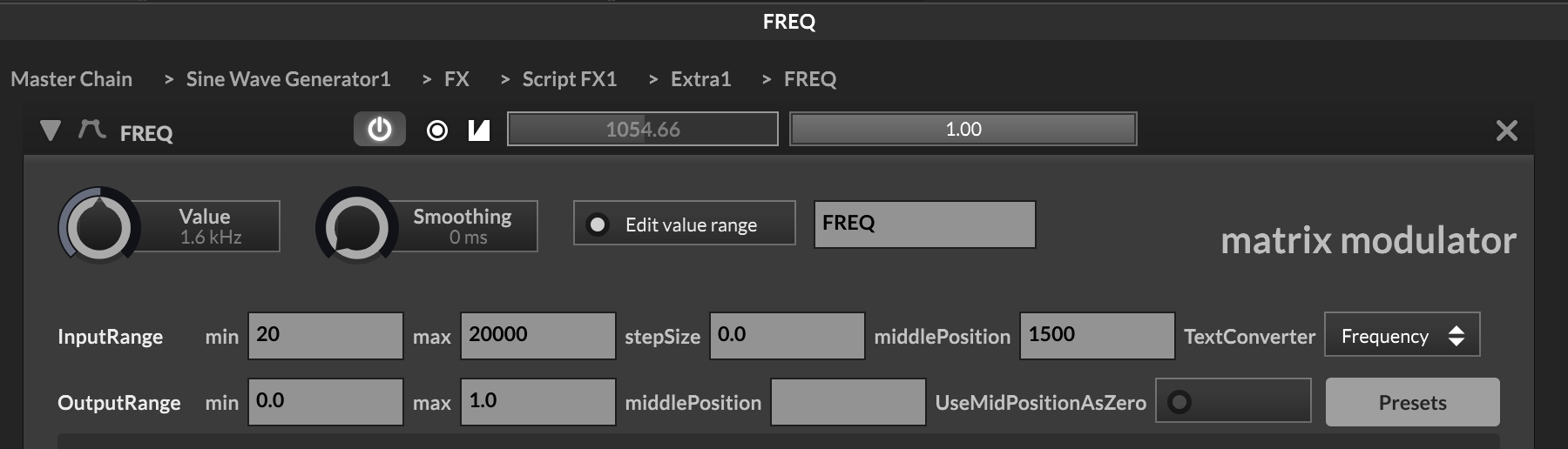The width and height of the screenshot is (1568, 449).
Task: Click the Value knob
Action: (99, 226)
